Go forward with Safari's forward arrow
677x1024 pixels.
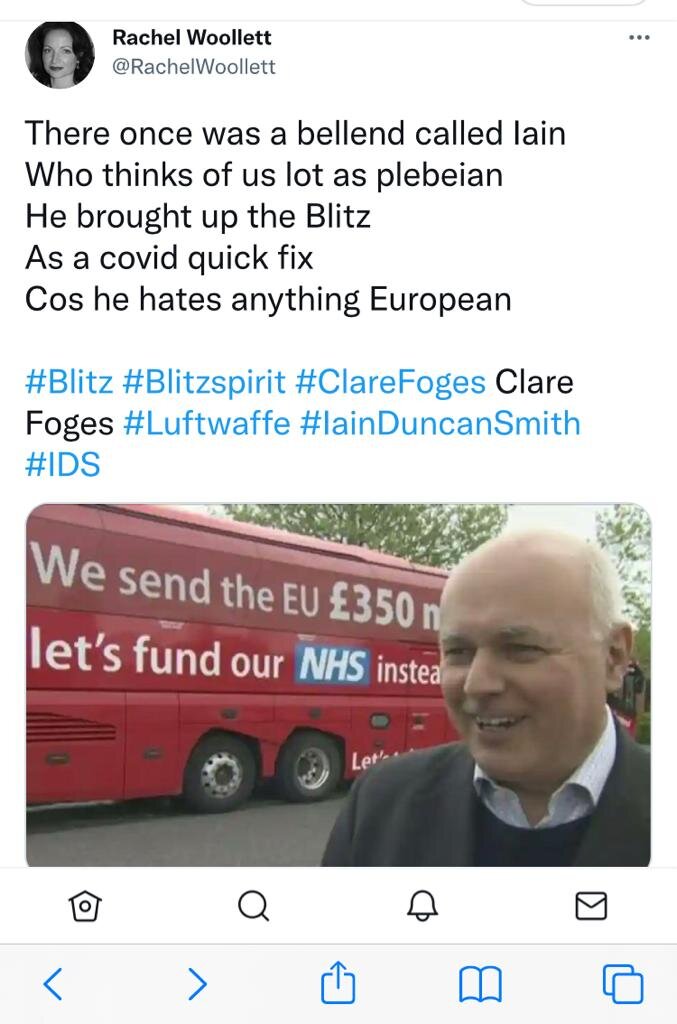[x=197, y=984]
